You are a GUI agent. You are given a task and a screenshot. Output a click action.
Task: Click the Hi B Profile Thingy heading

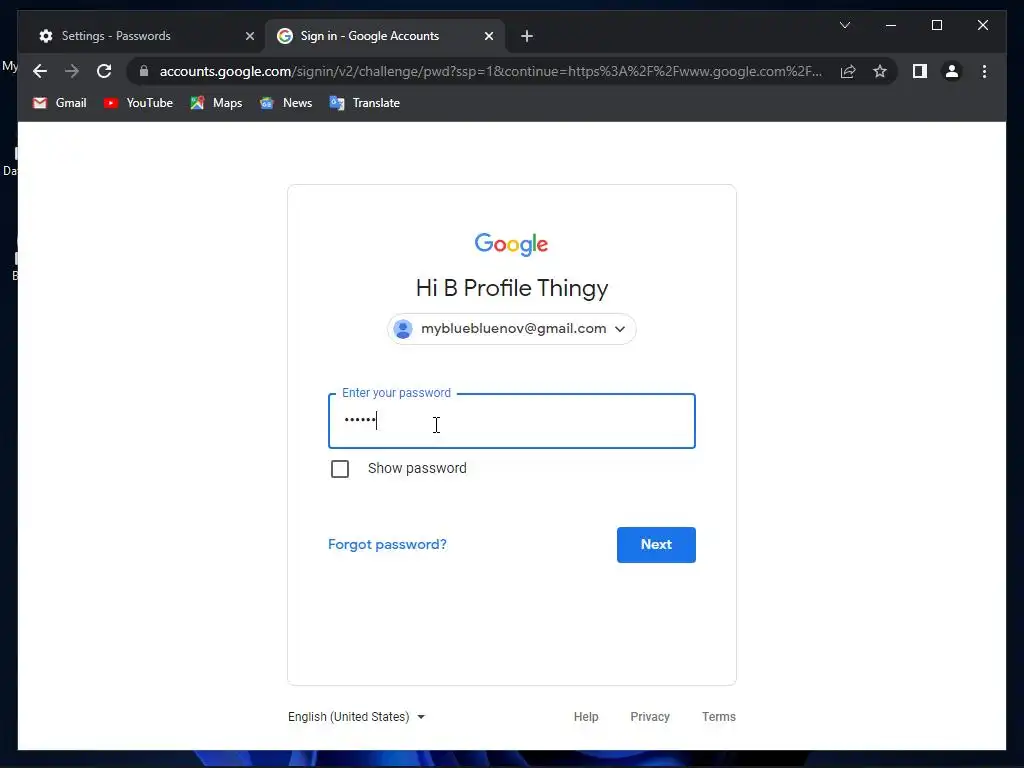pyautogui.click(x=511, y=288)
